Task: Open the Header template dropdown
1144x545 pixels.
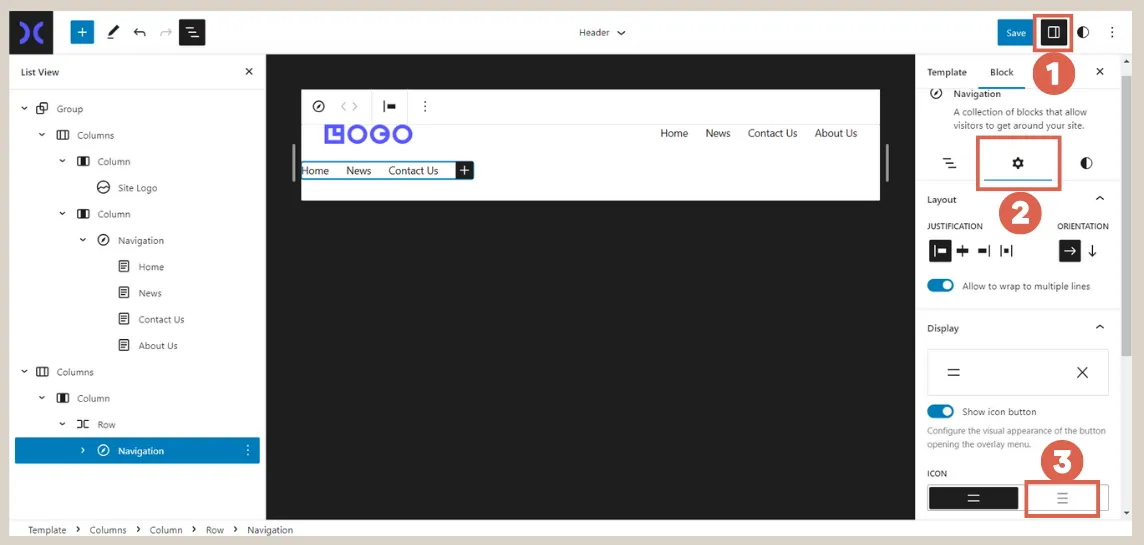Action: (x=602, y=33)
